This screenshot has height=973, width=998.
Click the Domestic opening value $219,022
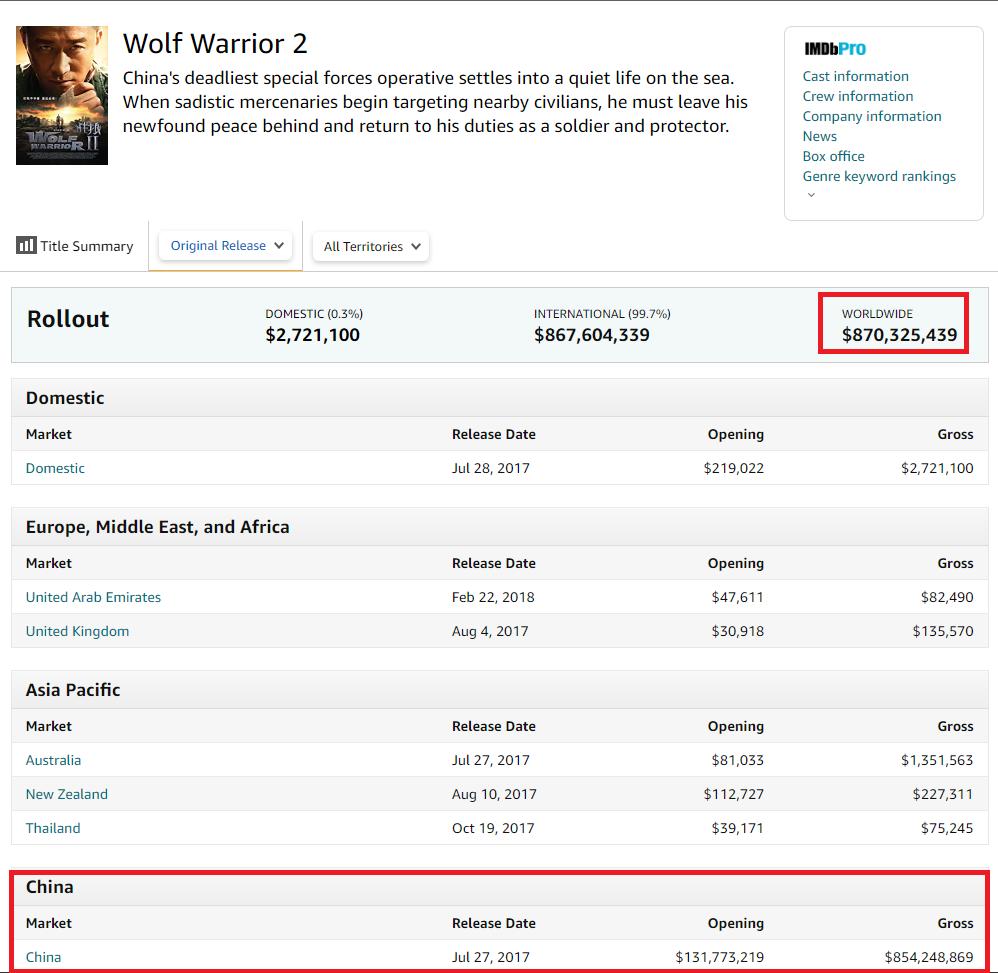733,468
